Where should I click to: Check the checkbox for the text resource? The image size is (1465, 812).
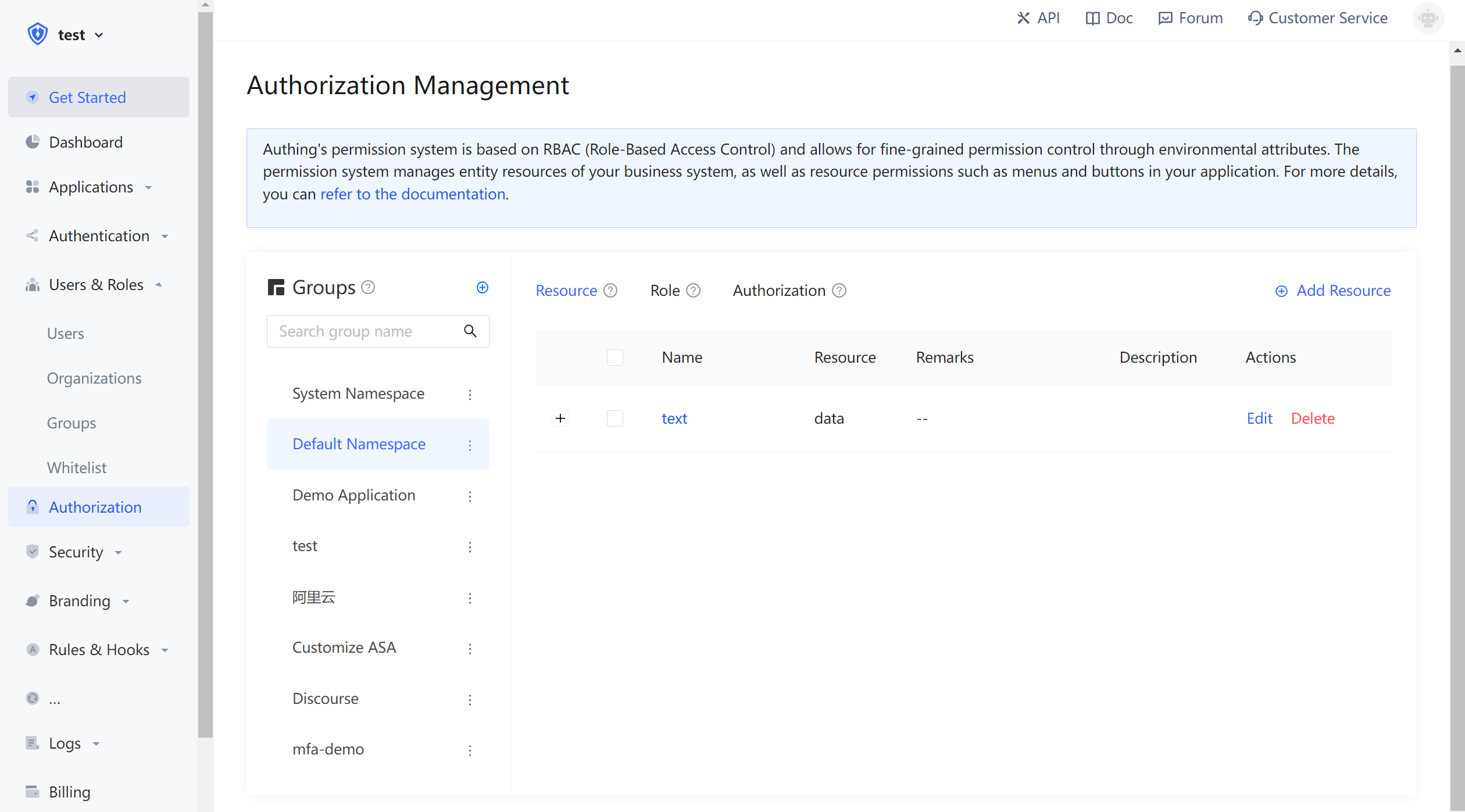[614, 418]
